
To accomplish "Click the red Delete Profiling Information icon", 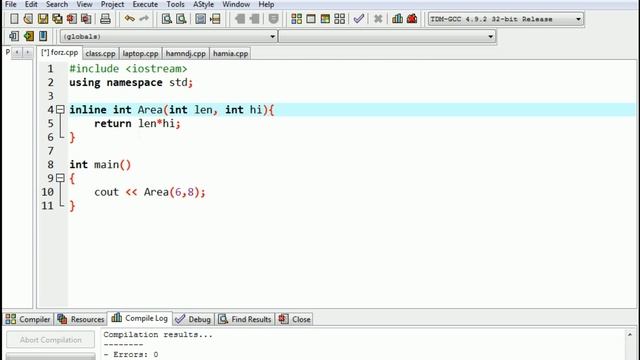I will click(412, 19).
